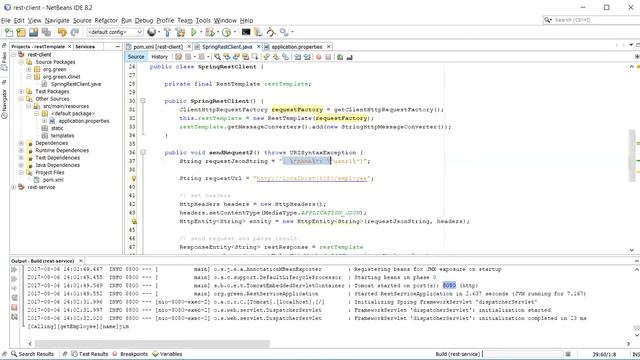Click the red Toggle Bookmark circle in editor toolbar
The width and height of the screenshot is (640, 360).
click(319, 57)
